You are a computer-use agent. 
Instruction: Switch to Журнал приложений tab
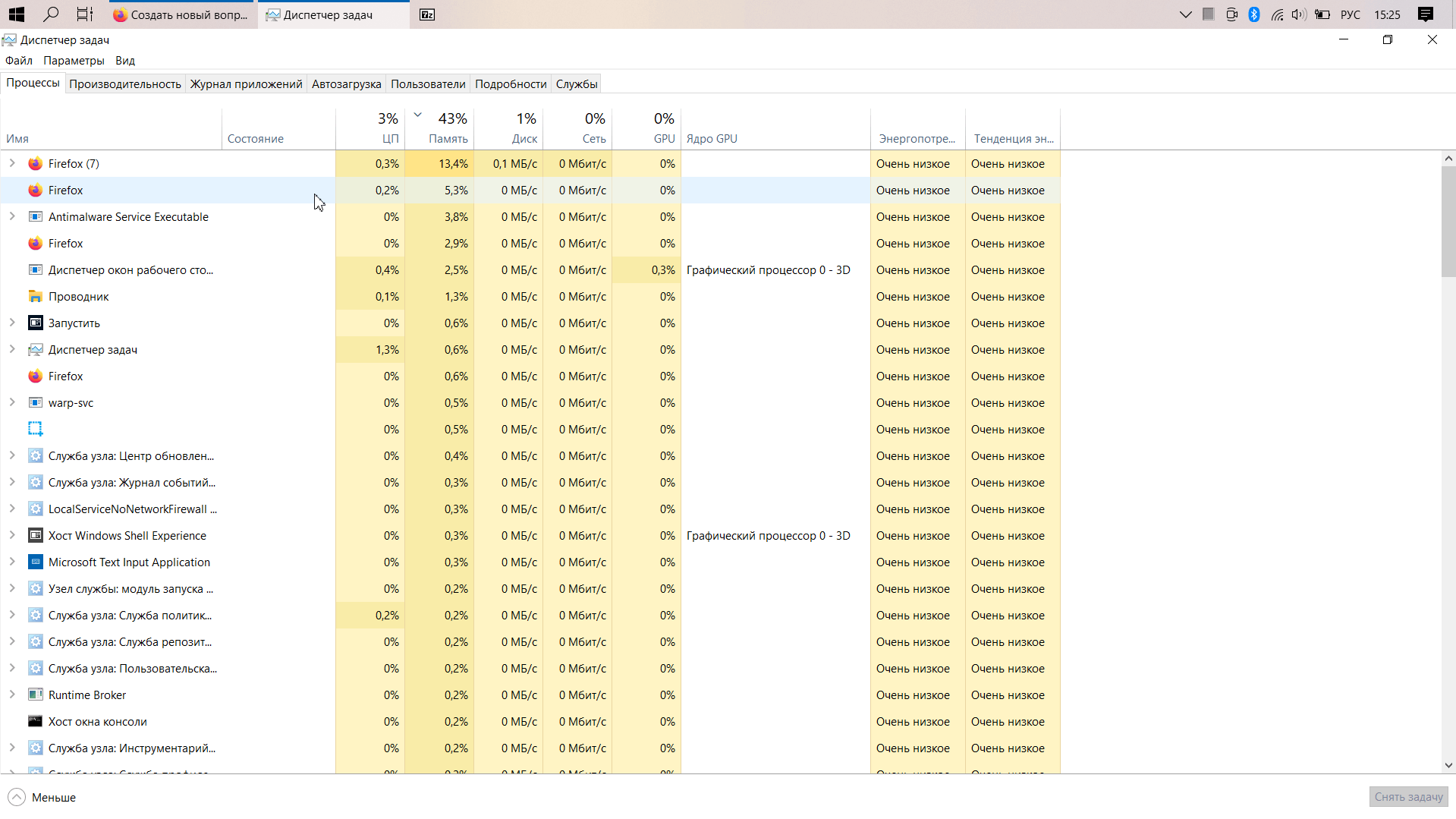(x=246, y=84)
